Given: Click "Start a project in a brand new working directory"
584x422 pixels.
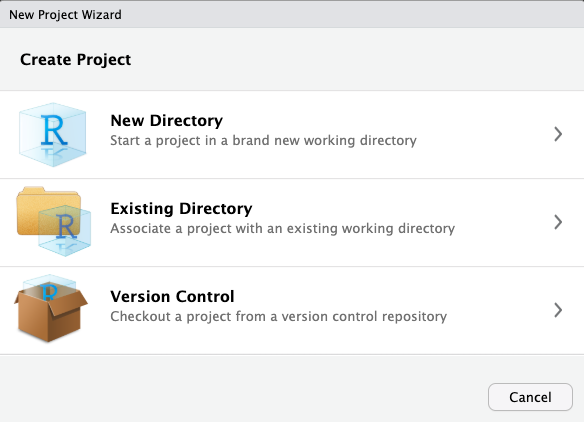Looking at the screenshot, I should (263, 141).
